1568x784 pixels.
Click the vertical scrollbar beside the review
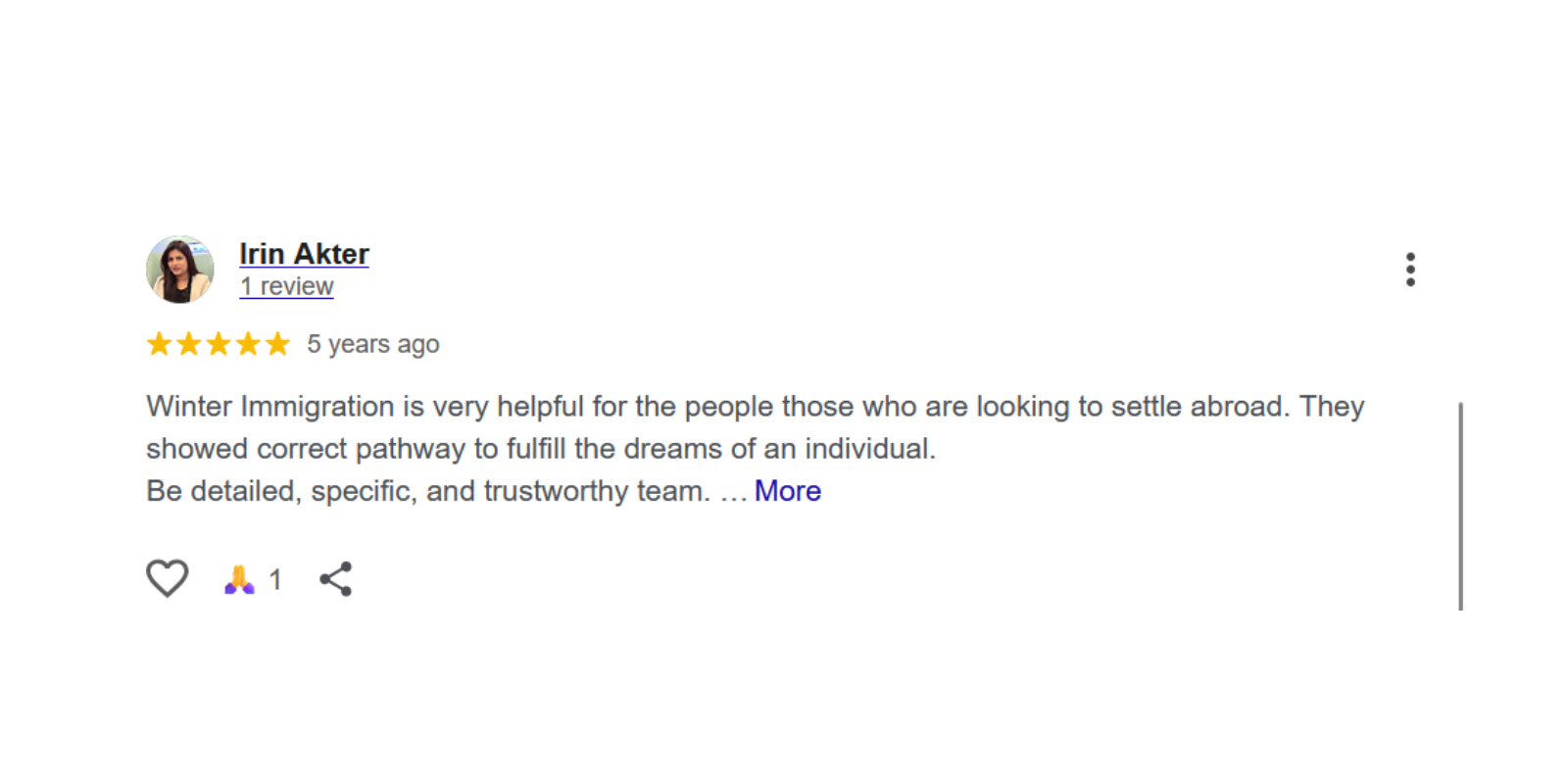(x=1460, y=505)
